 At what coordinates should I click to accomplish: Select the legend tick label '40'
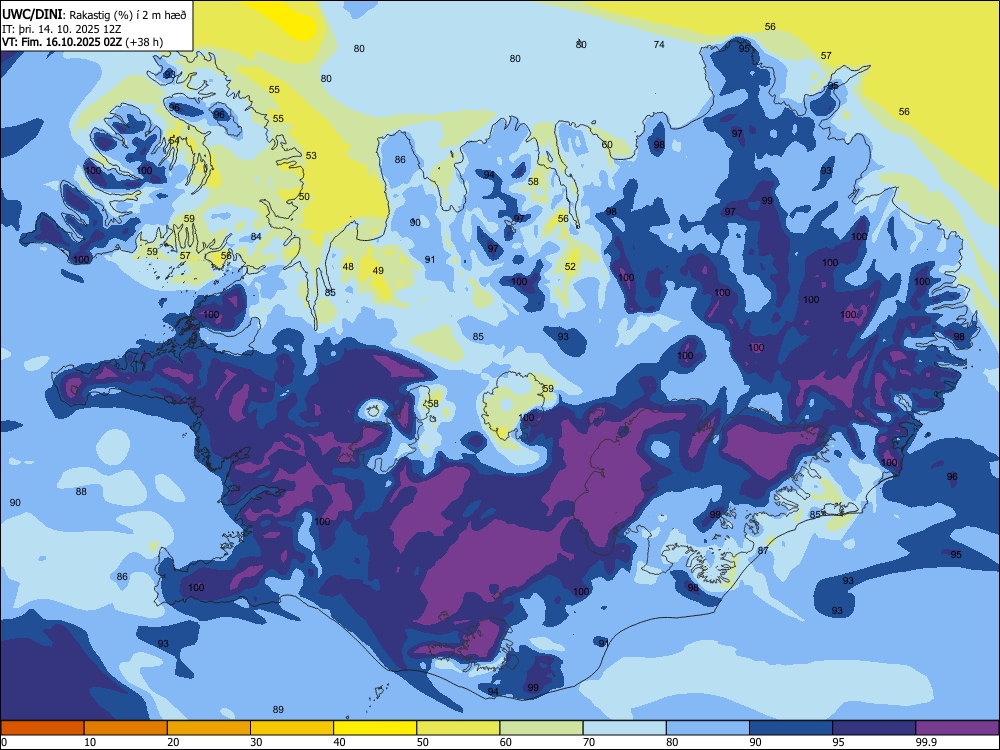(x=339, y=742)
